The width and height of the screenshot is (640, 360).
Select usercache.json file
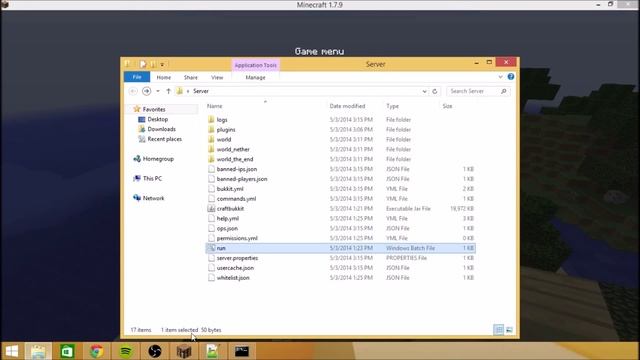point(235,268)
